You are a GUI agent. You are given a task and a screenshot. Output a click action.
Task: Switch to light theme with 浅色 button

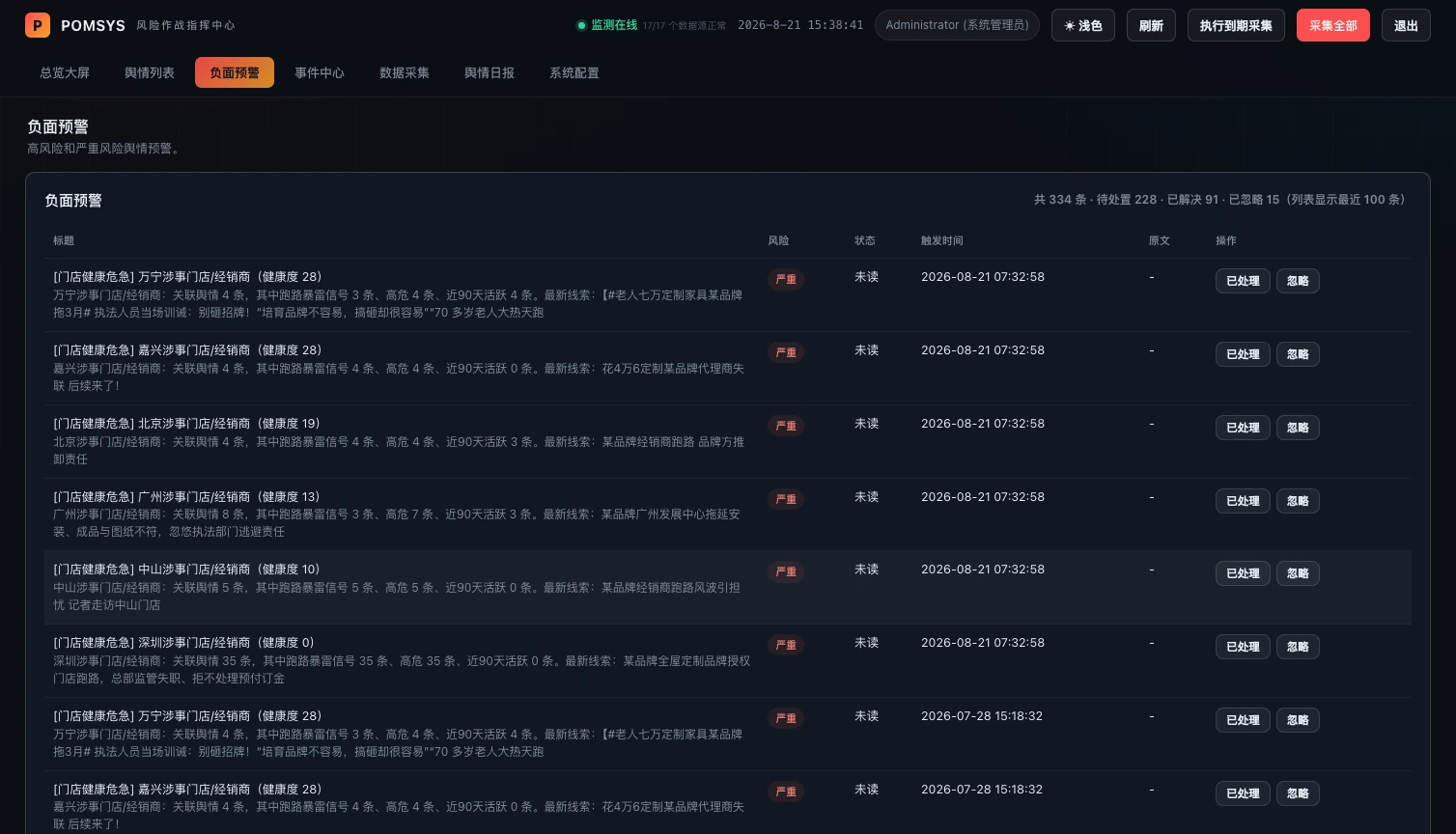coord(1083,25)
